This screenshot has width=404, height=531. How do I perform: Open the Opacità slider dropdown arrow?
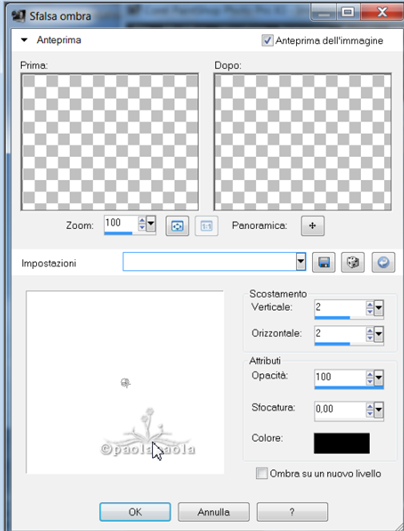(x=379, y=377)
